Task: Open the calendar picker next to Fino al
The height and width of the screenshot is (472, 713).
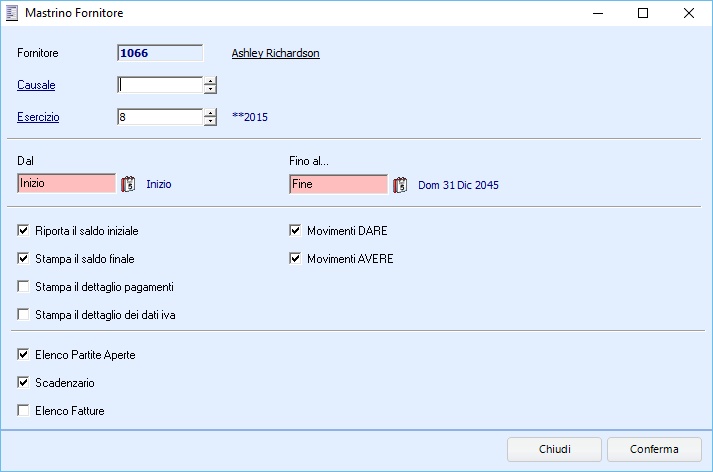Action: coord(400,185)
